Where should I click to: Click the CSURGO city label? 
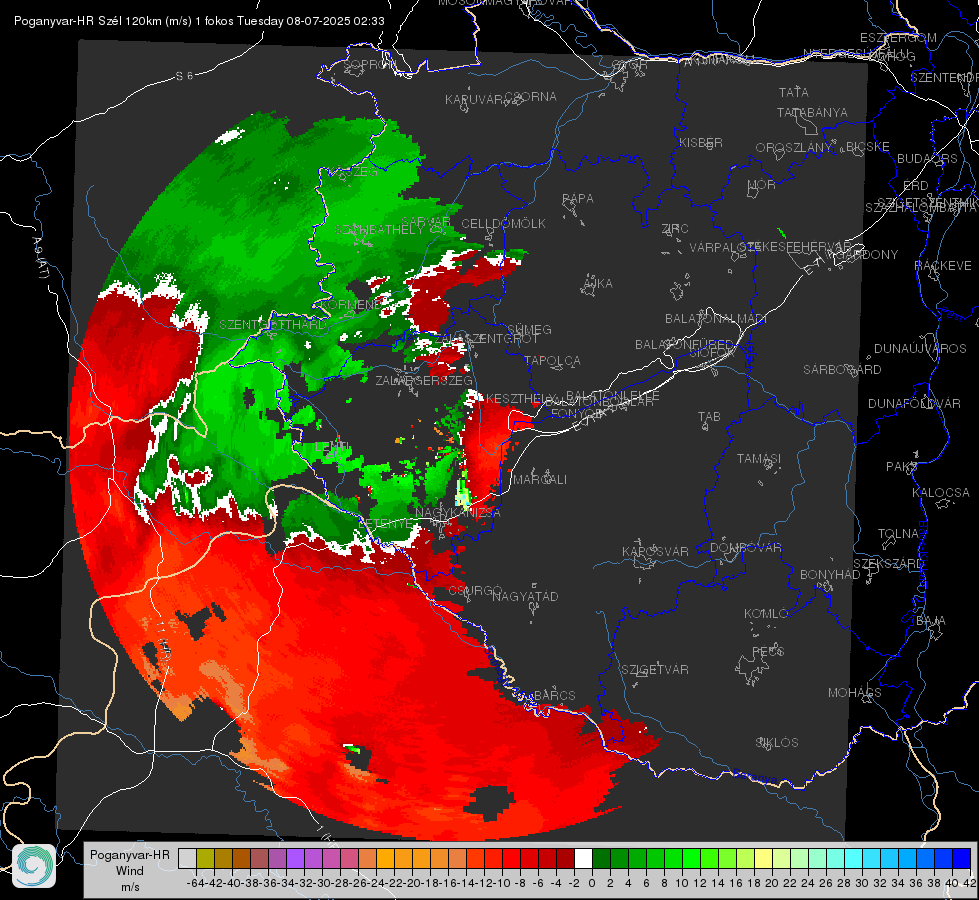(475, 590)
